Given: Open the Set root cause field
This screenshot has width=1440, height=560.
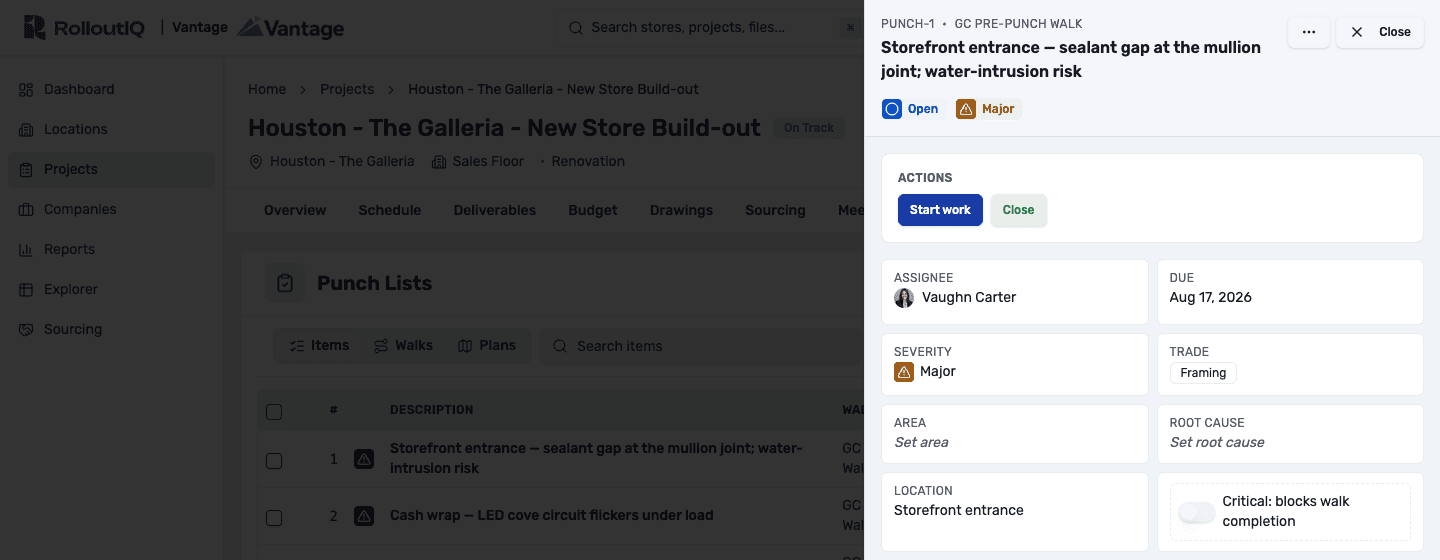Looking at the screenshot, I should point(1290,434).
